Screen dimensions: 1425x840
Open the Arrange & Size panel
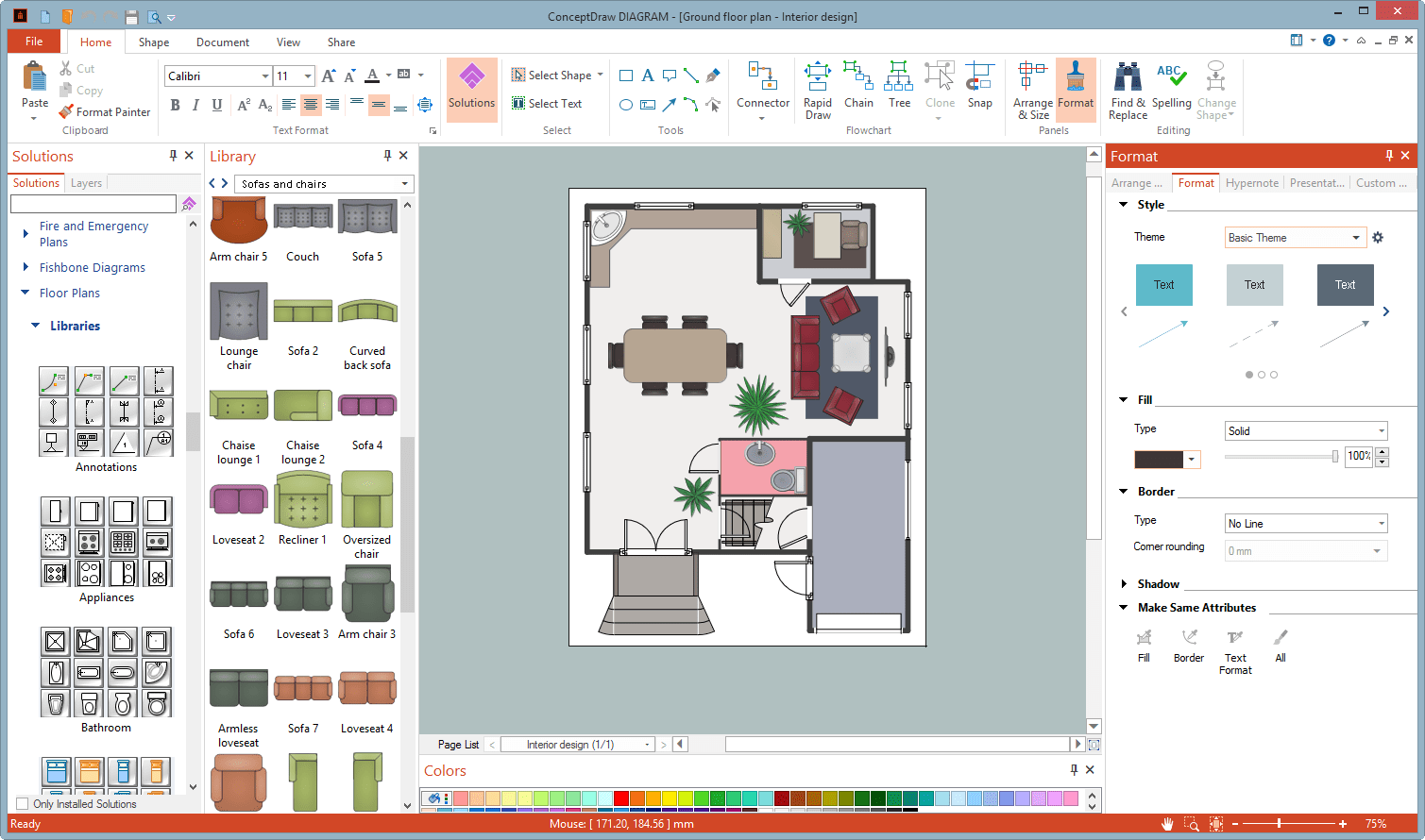[x=1032, y=90]
